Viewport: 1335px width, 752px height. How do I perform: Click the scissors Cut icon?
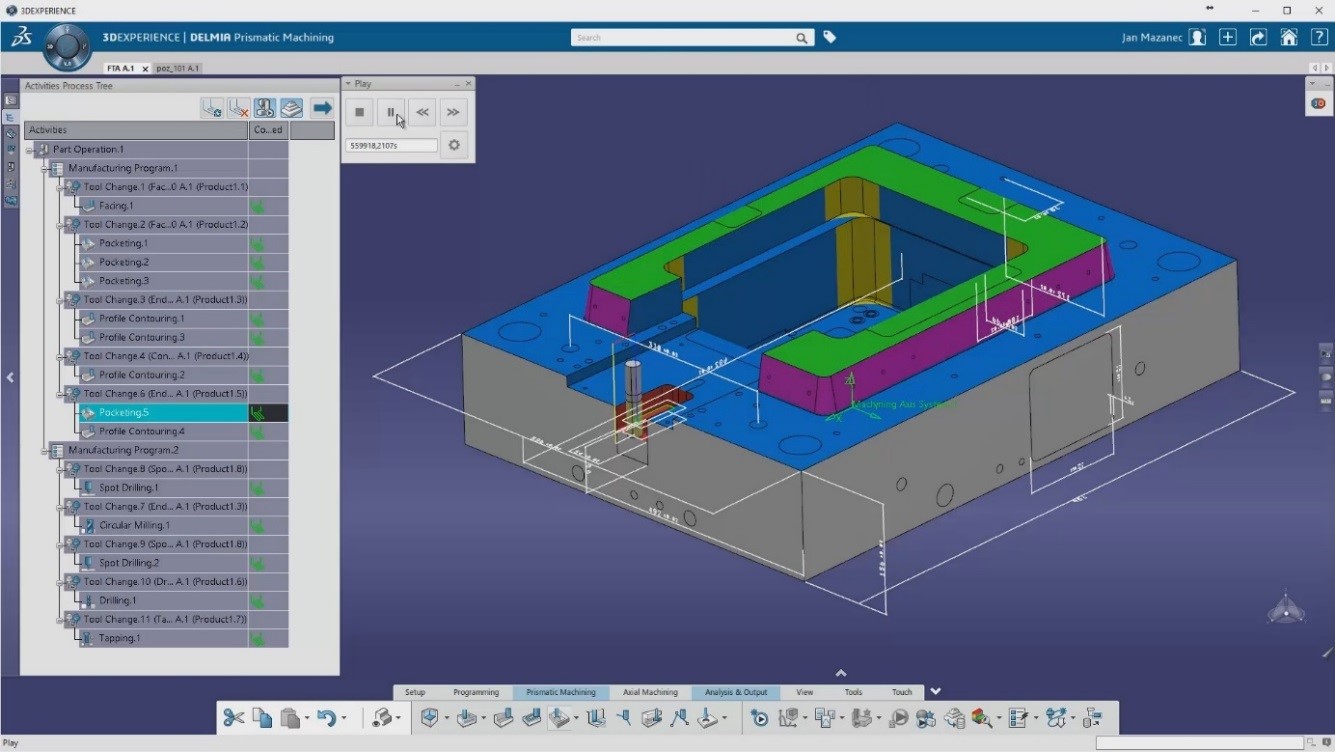233,717
